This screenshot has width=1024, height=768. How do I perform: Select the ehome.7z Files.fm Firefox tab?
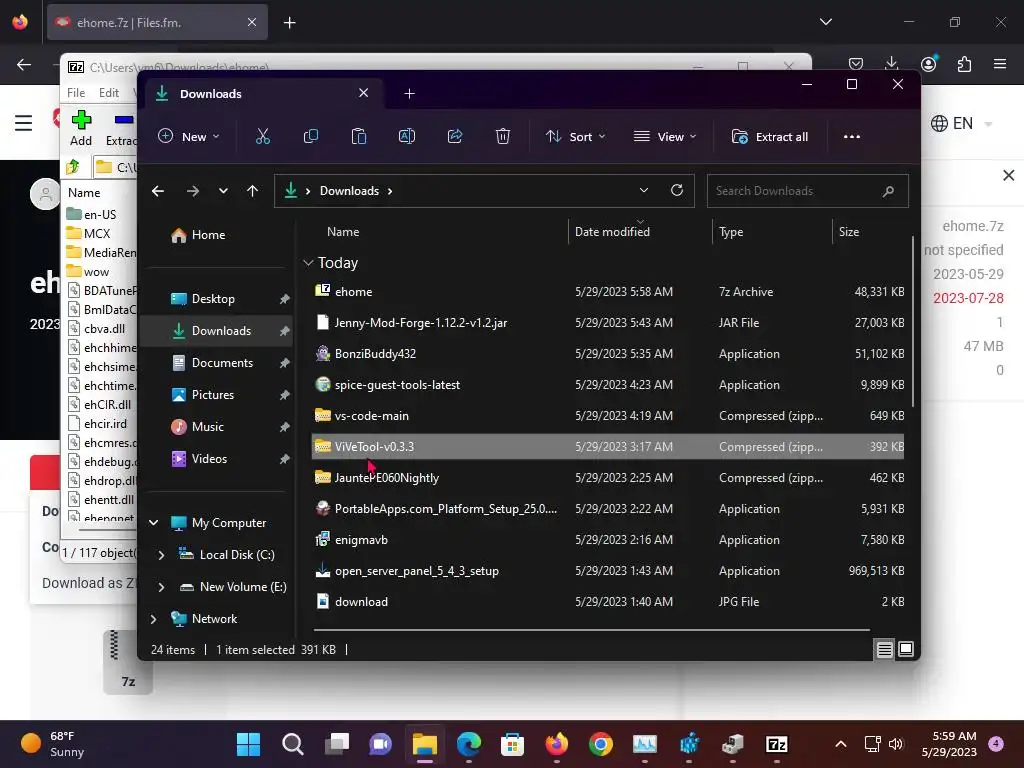pyautogui.click(x=157, y=22)
